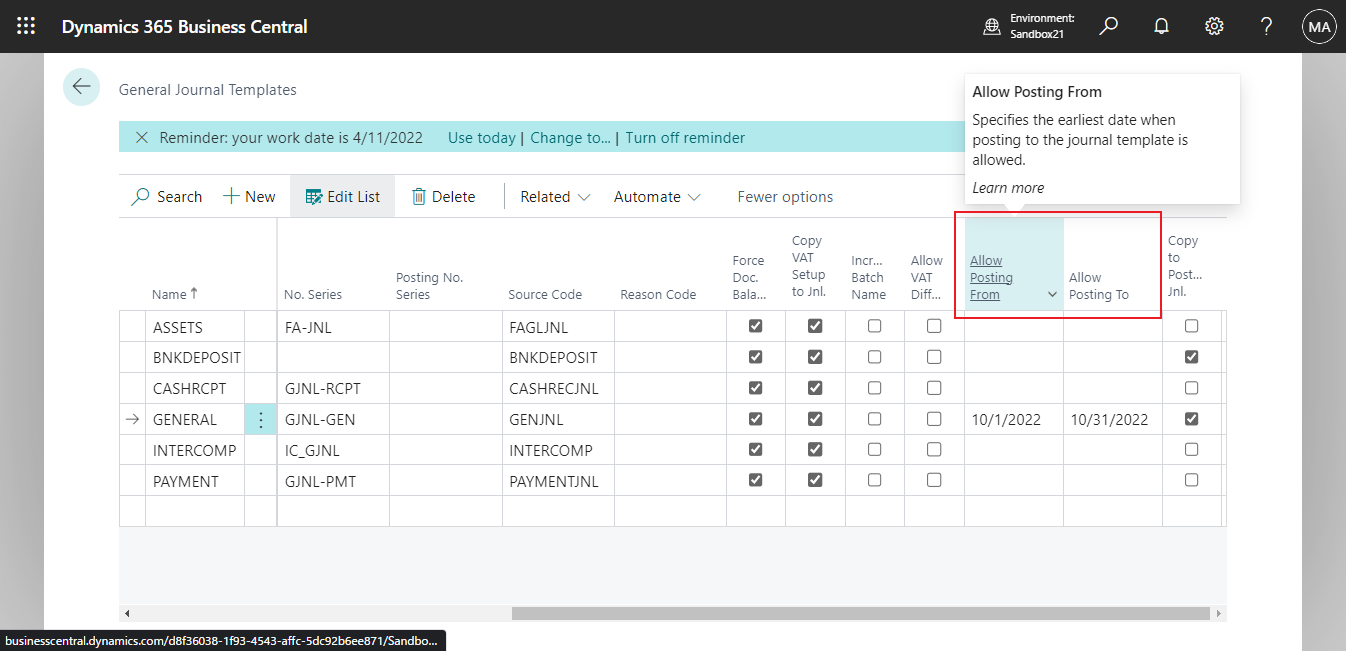Uncheck Copy VAT Setup for the GENERAL row

point(815,419)
